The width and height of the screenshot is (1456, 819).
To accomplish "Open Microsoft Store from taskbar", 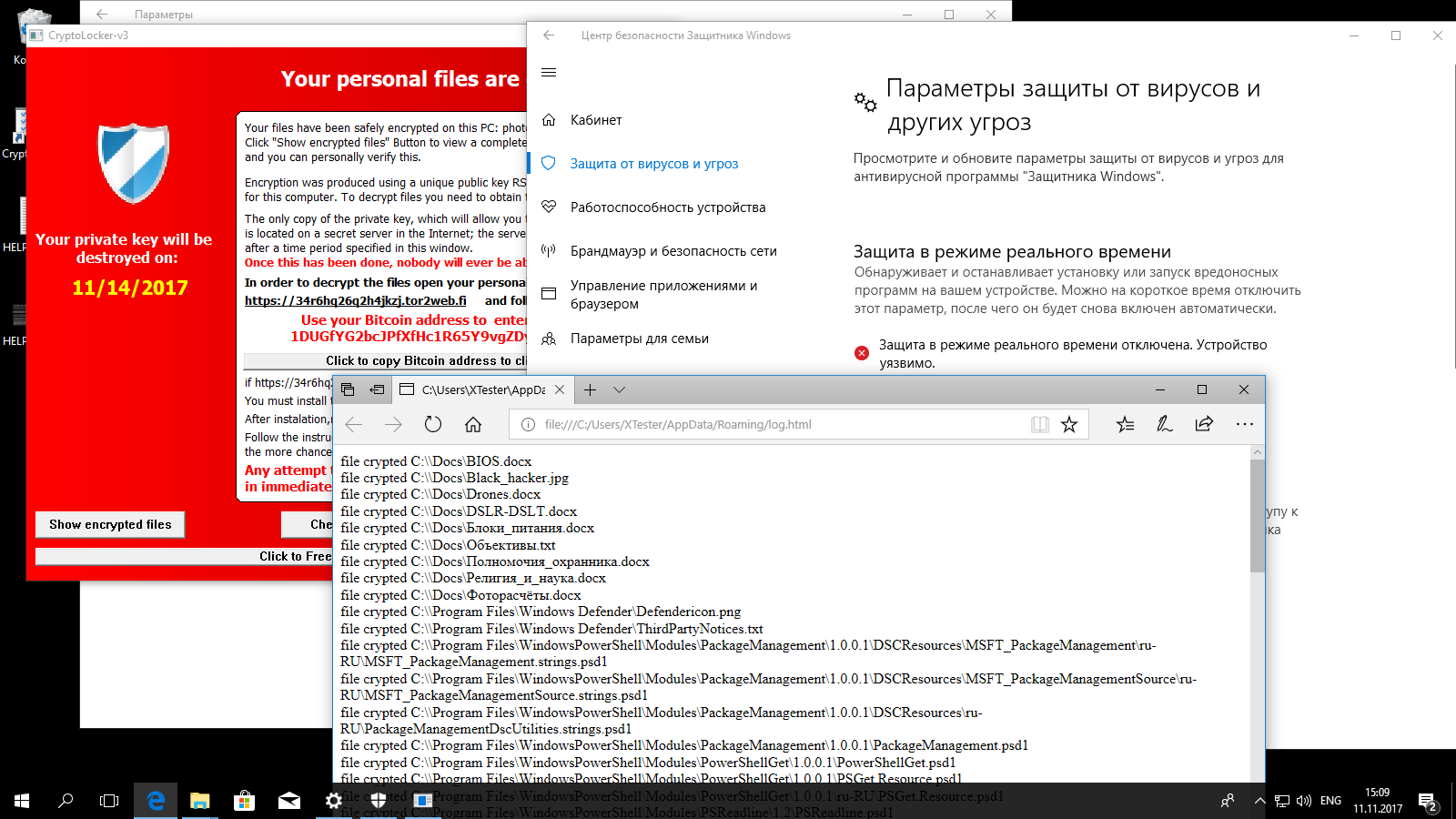I will (x=244, y=801).
